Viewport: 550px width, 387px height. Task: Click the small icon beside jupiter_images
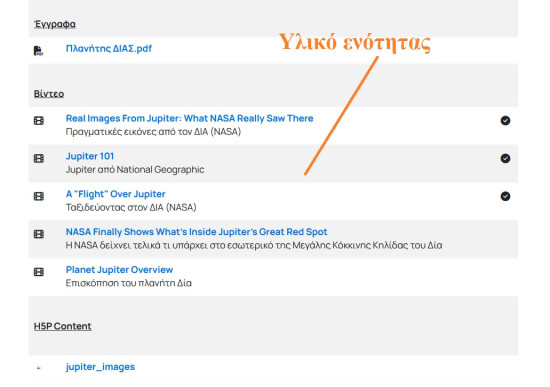(39, 368)
